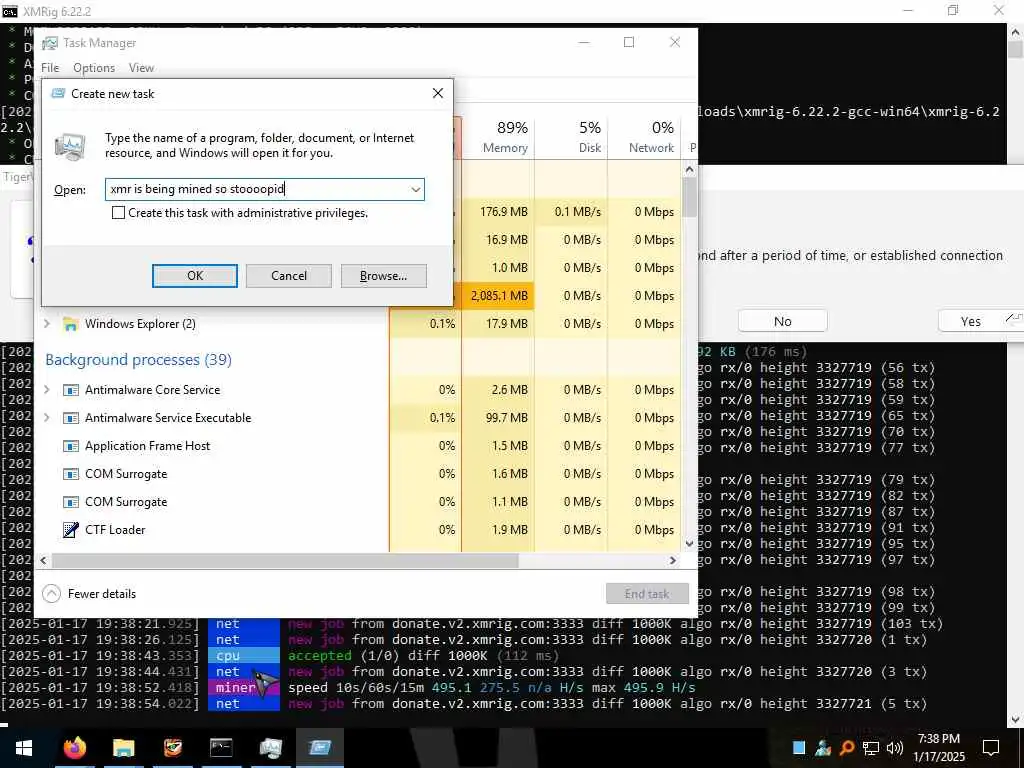Viewport: 1024px width, 768px height.
Task: Switch to the Task Manager taskbar icon
Action: pyautogui.click(x=270, y=748)
